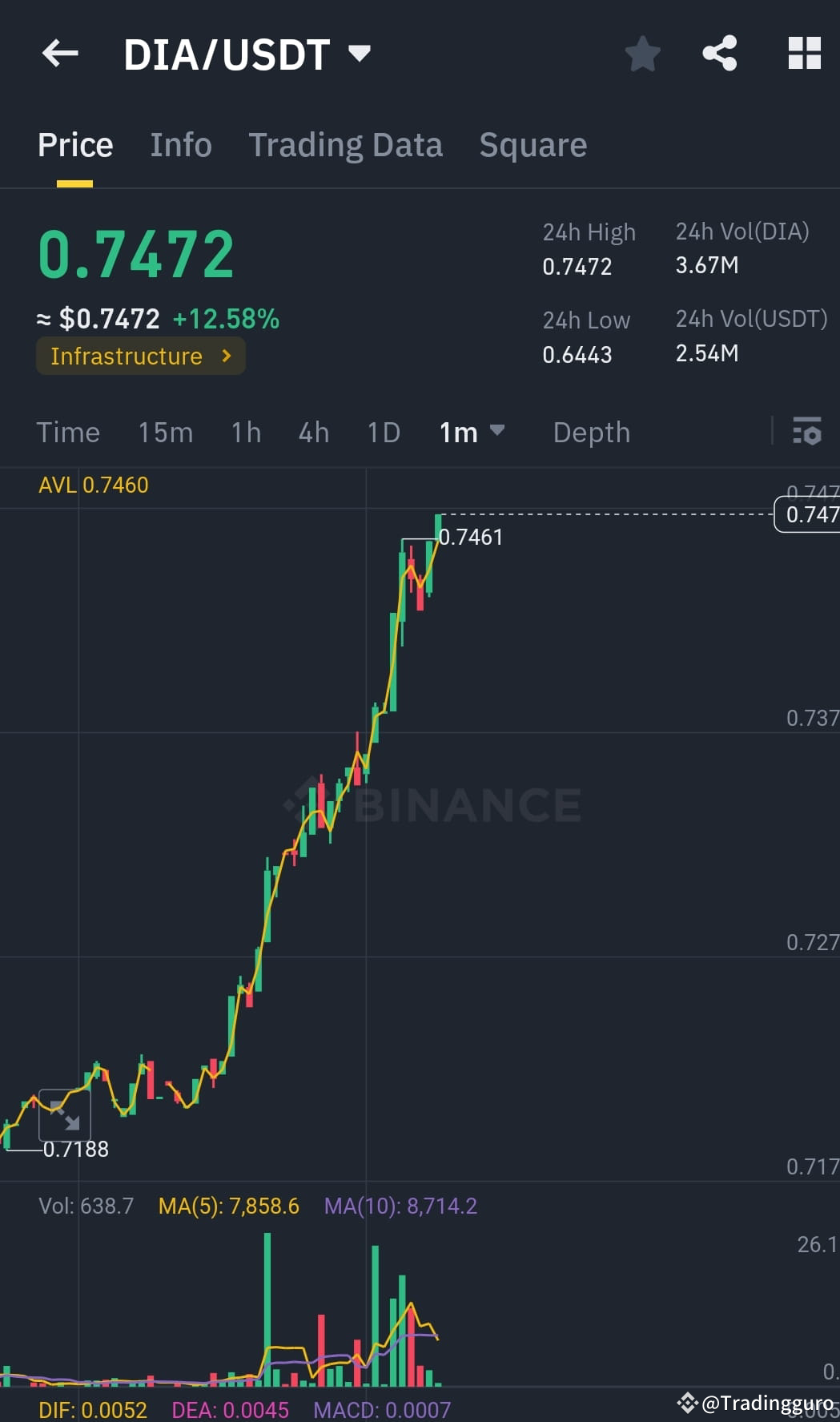Enable the 4h candle interval

313,433
